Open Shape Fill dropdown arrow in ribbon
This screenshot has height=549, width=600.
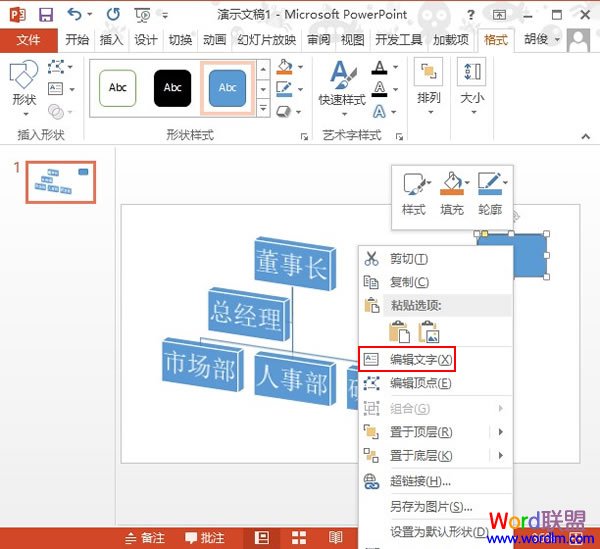[300, 67]
